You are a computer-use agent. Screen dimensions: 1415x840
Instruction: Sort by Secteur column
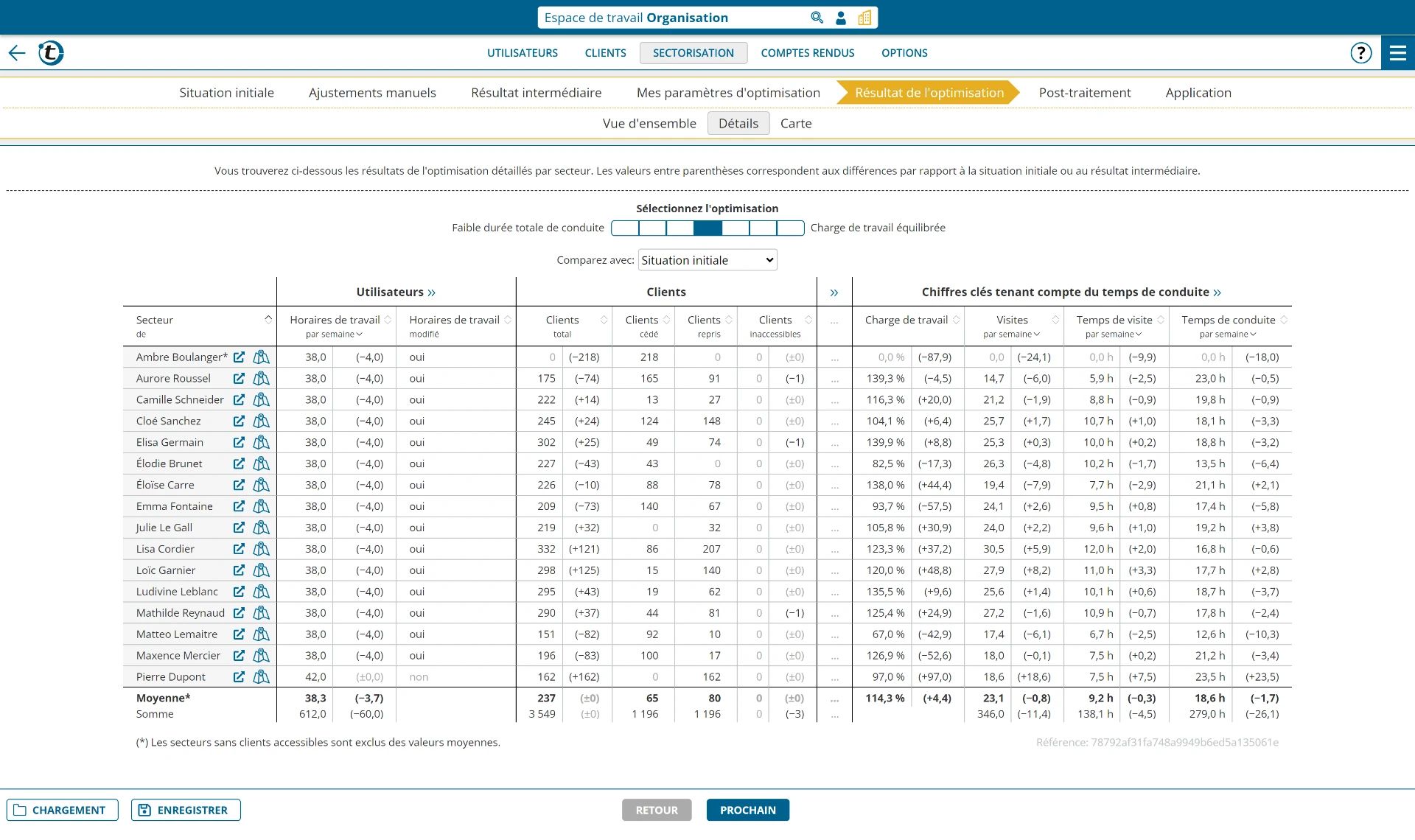tap(268, 320)
